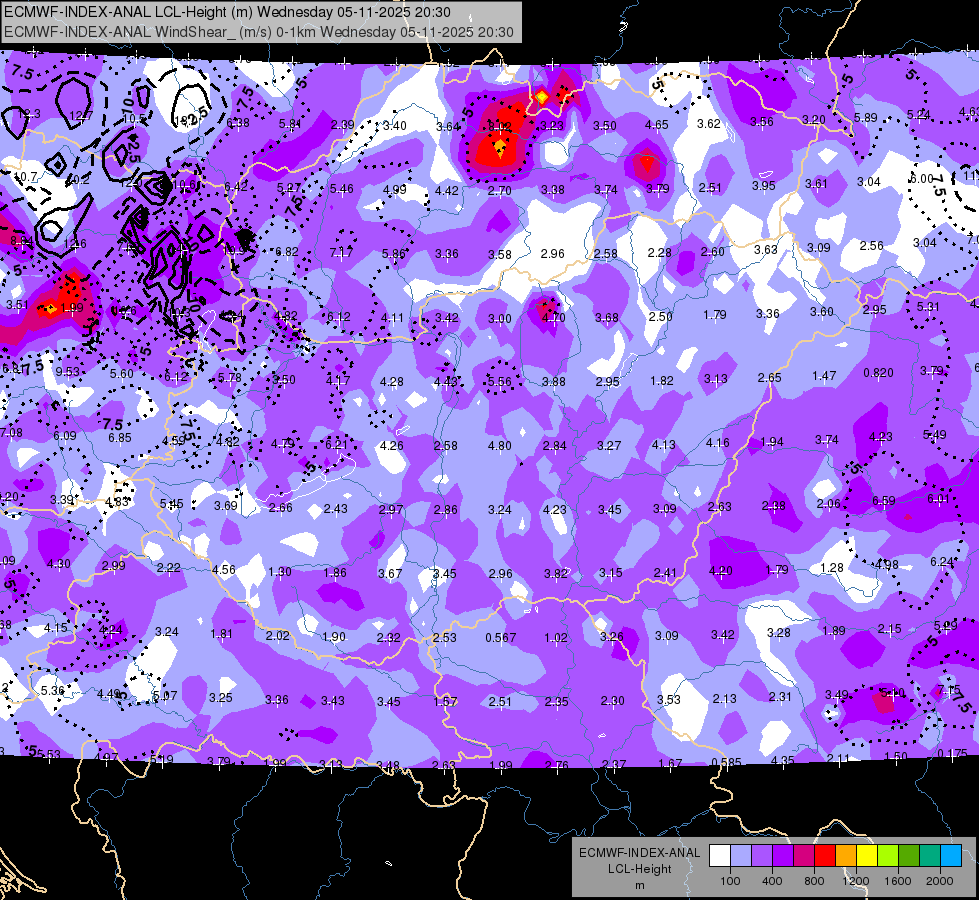Click the grid value 1.02
The height and width of the screenshot is (900, 979).
point(556,638)
